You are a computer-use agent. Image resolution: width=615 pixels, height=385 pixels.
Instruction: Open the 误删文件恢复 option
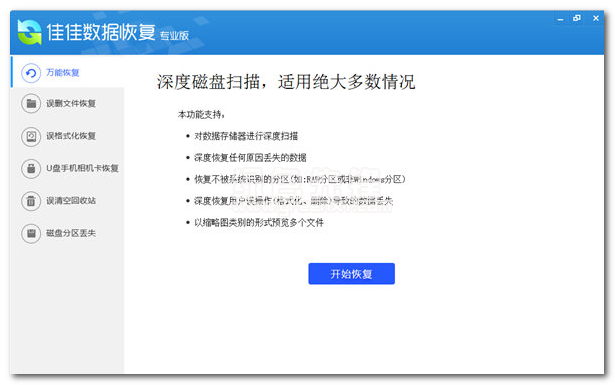(71, 104)
